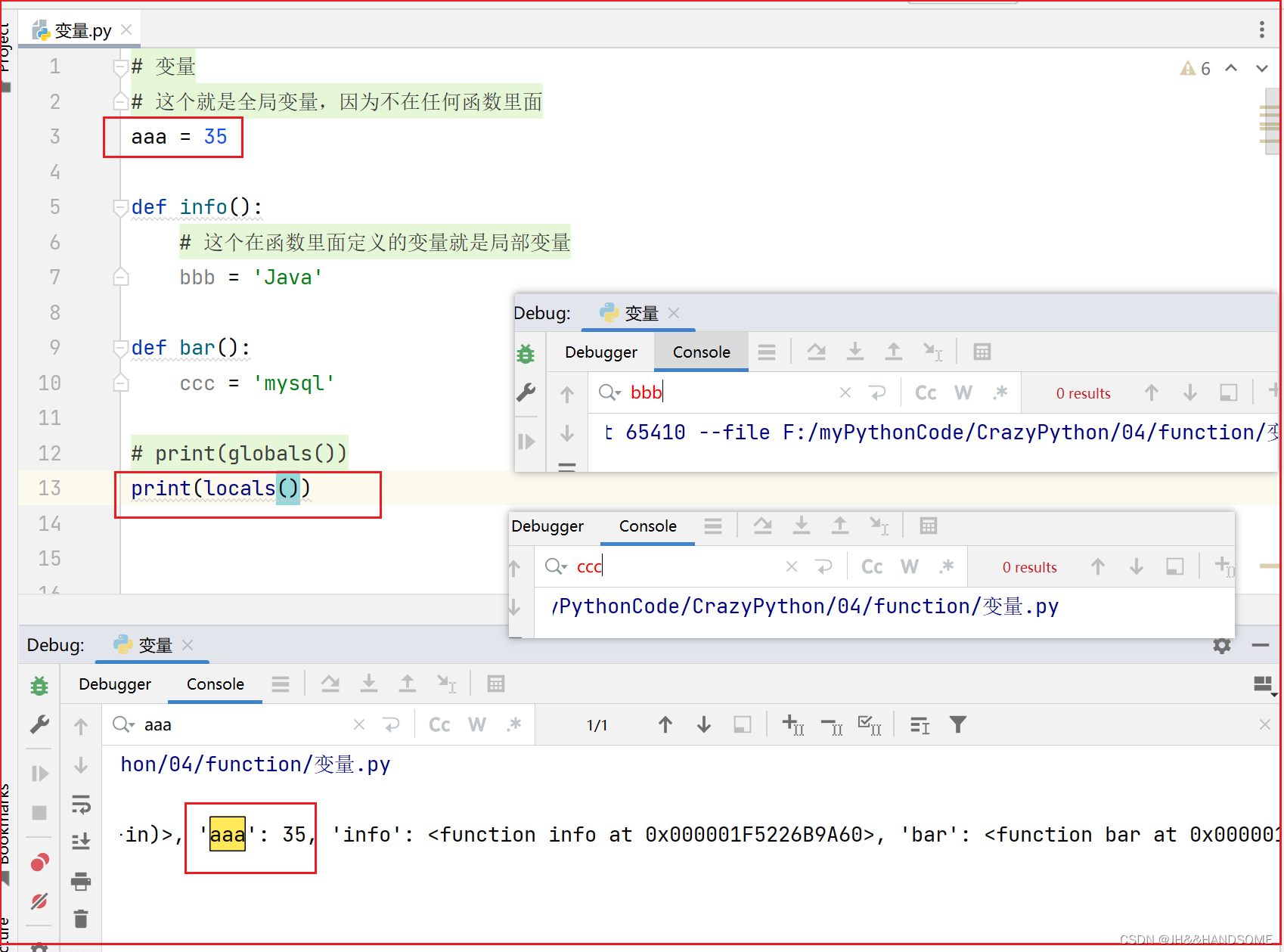
Task: Toggle Regex in the bbb search bar
Action: 1000,392
